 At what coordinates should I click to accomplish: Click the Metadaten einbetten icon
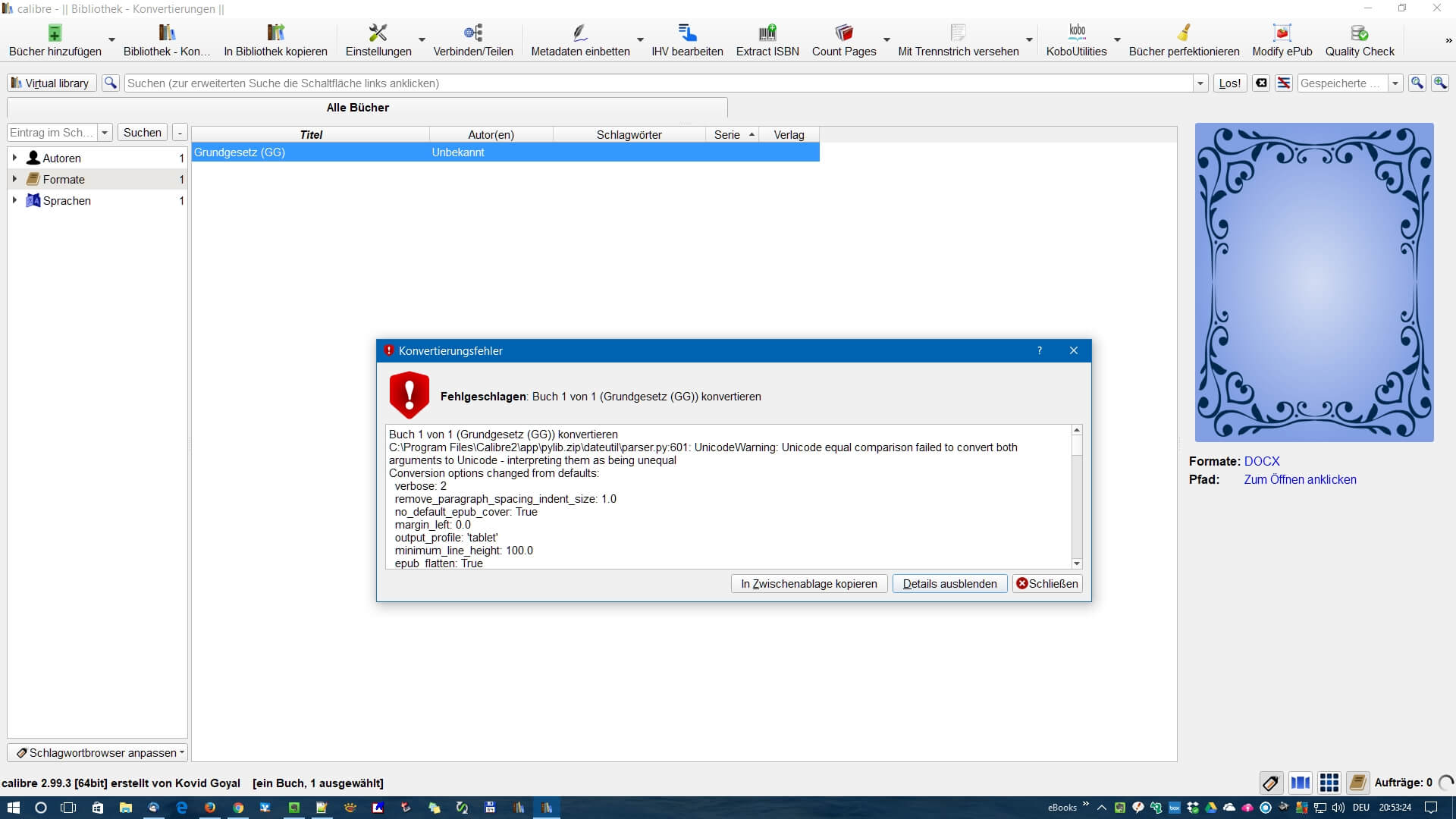(580, 33)
